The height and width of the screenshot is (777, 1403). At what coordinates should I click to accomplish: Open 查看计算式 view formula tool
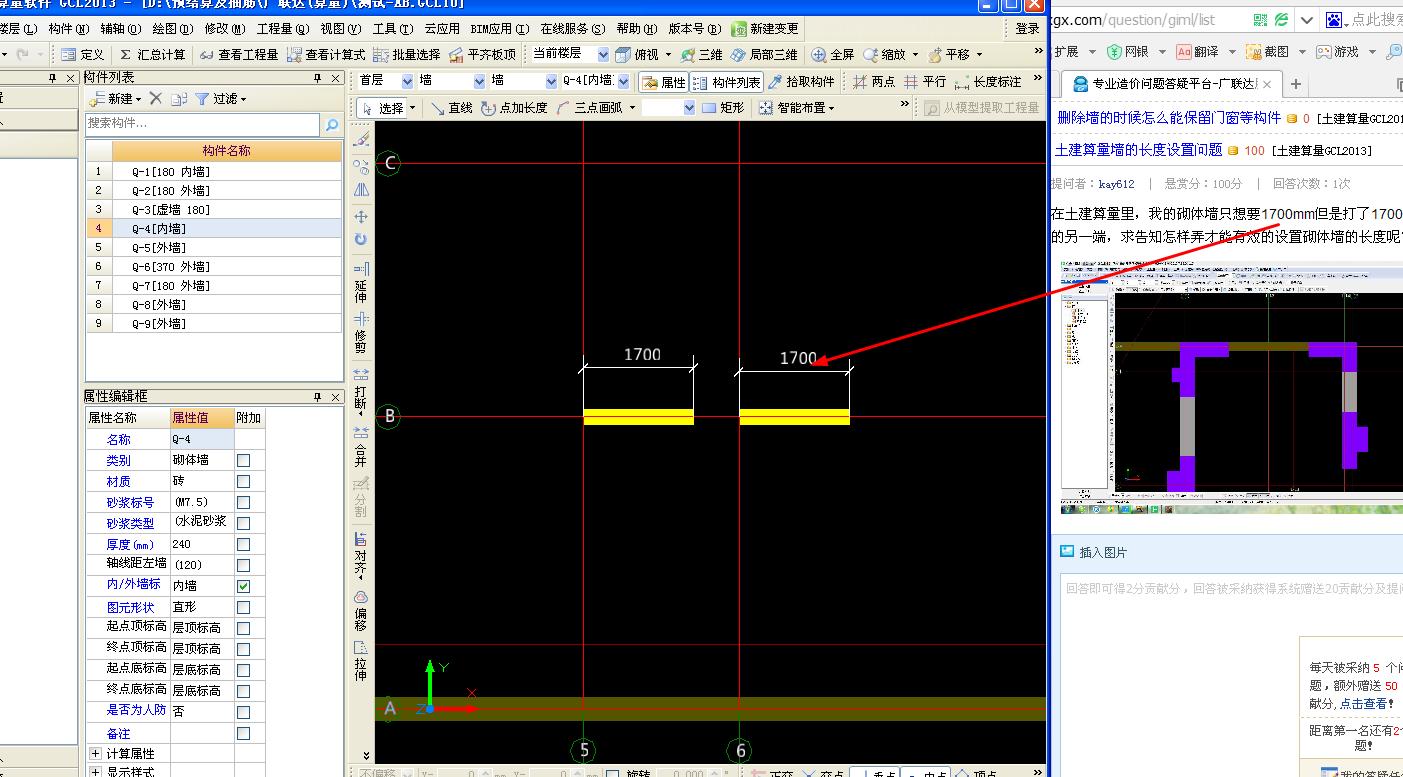point(325,54)
